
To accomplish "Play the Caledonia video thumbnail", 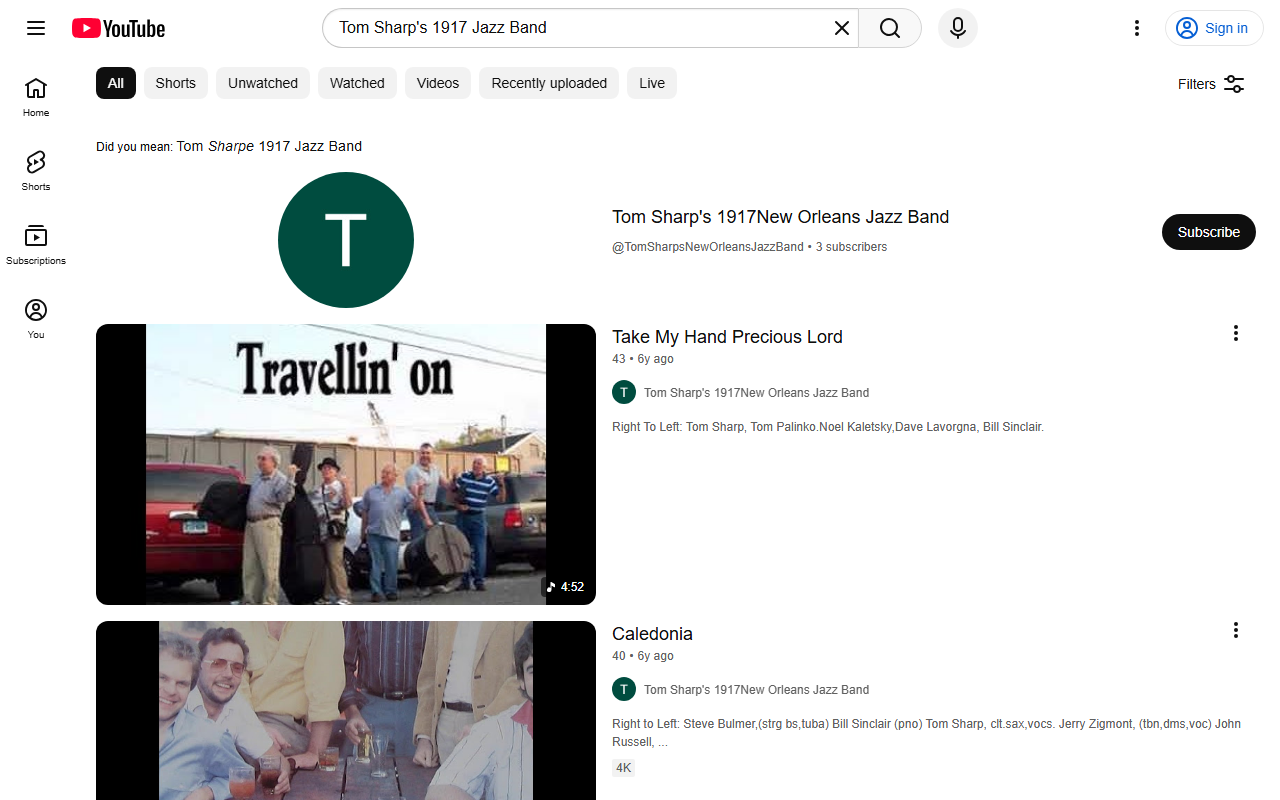I will (x=346, y=710).
